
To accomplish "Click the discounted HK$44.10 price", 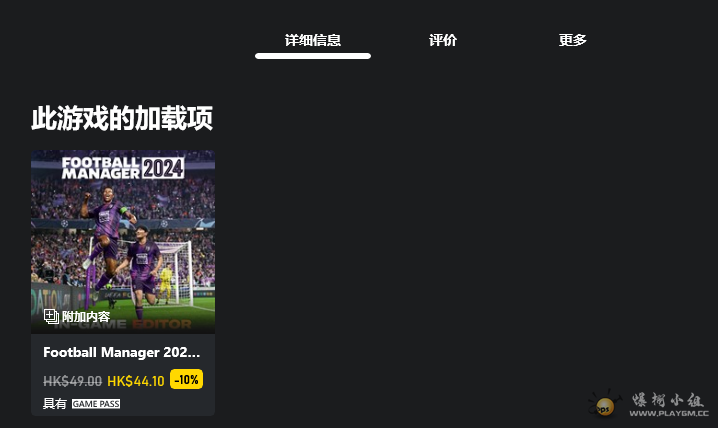I will [x=136, y=381].
